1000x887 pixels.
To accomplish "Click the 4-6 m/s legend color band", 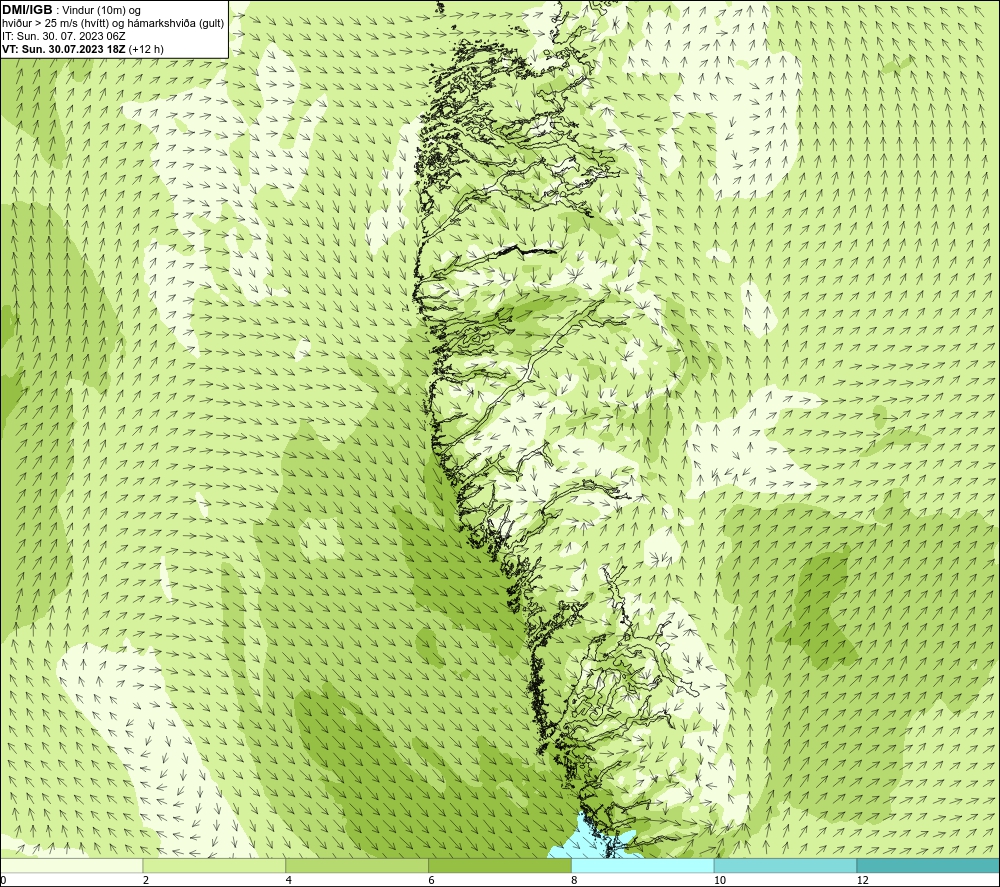I will (x=357, y=865).
